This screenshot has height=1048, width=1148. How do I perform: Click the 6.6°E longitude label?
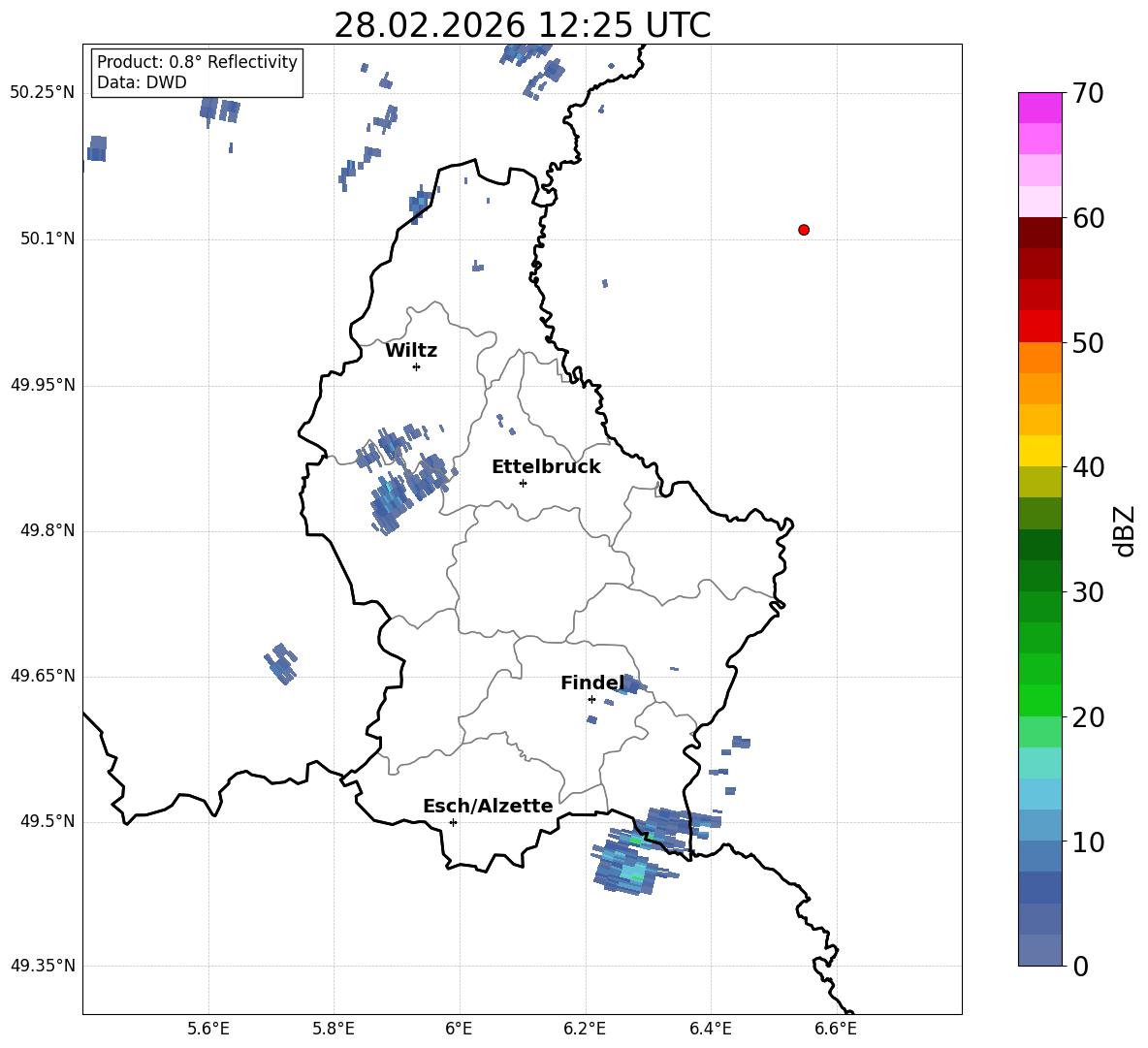click(x=836, y=1029)
